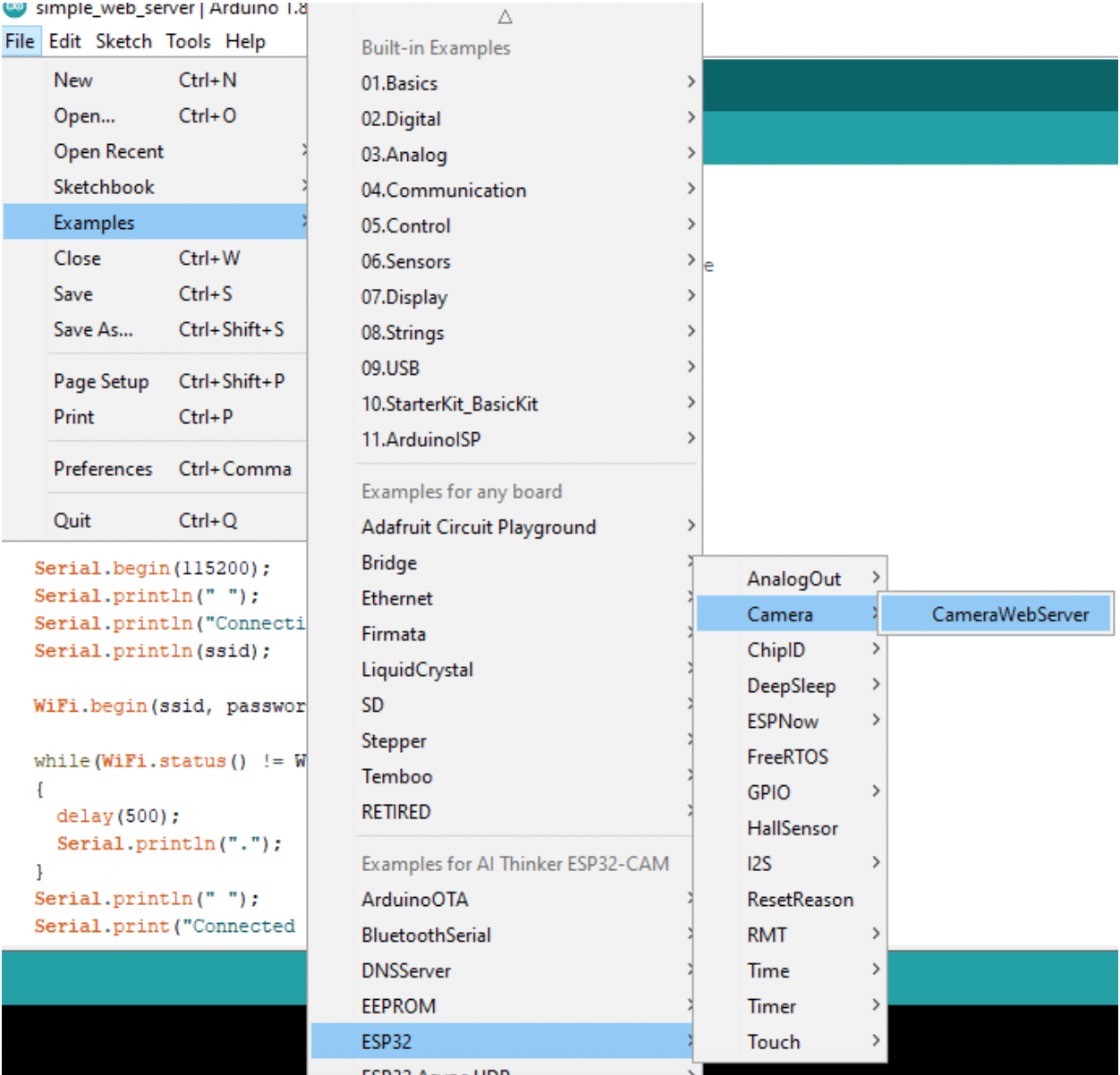Open the Firmata examples submenu
The width and height of the screenshot is (1120, 1075).
point(503,634)
